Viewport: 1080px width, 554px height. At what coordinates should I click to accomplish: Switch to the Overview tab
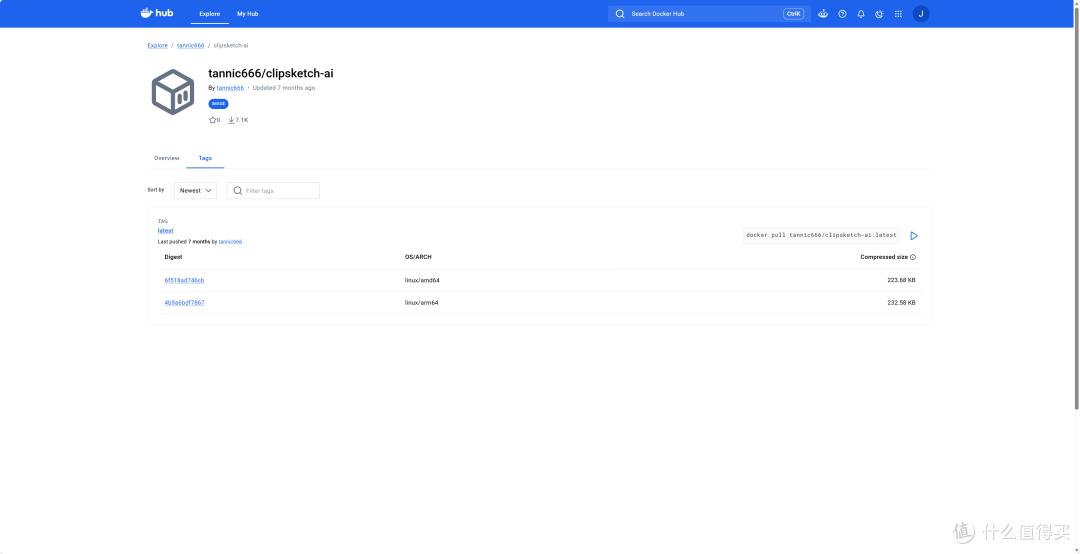pos(167,158)
